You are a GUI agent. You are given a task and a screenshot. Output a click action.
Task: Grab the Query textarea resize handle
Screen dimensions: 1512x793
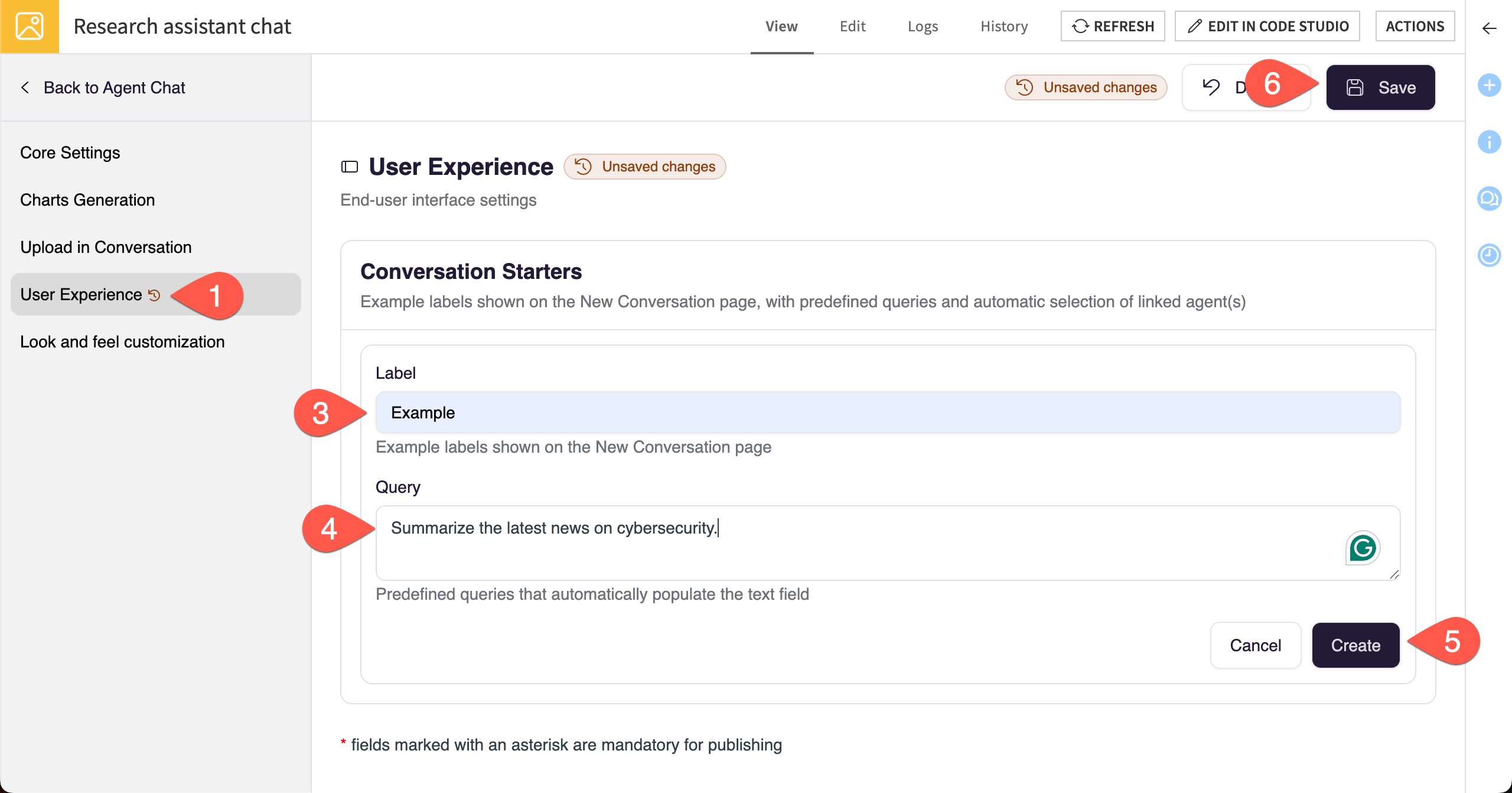point(1394,574)
